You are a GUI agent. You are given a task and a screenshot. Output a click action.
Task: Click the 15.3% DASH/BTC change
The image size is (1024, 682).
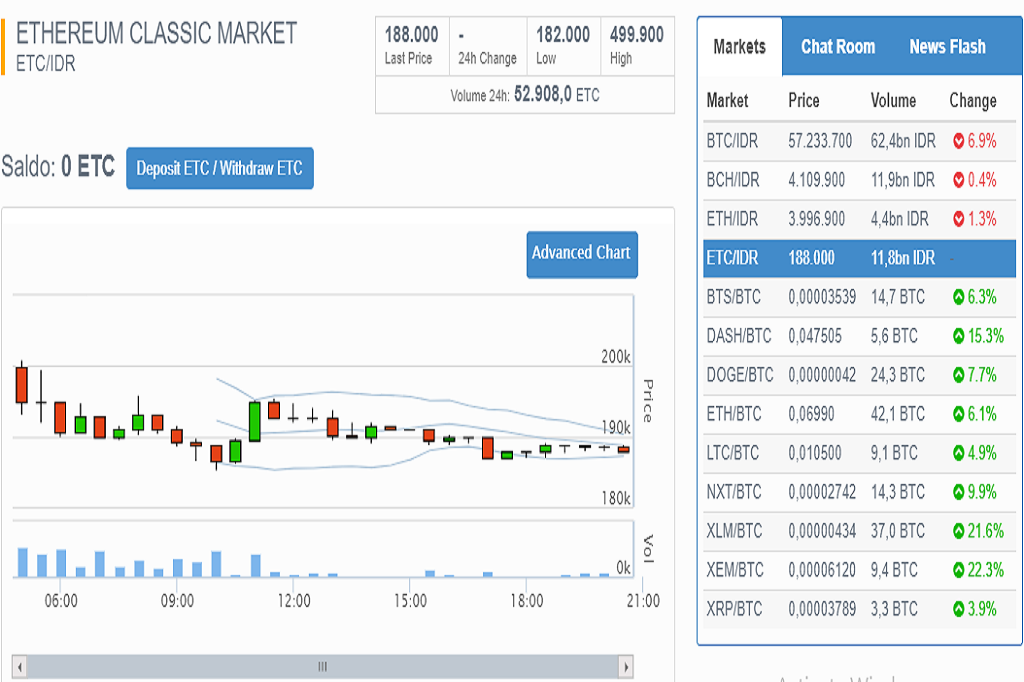(x=985, y=336)
